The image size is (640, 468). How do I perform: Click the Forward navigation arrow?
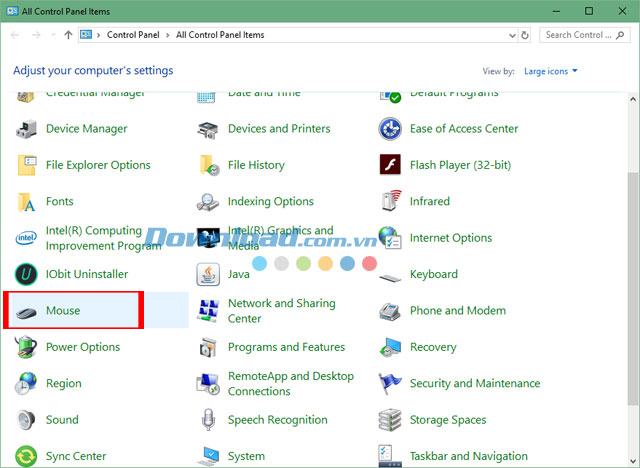click(36, 35)
